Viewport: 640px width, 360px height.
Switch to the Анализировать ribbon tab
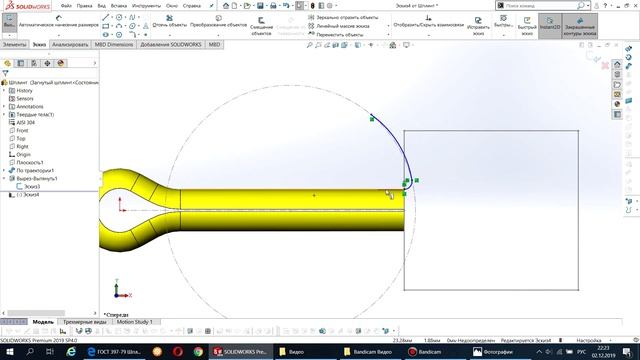click(70, 44)
